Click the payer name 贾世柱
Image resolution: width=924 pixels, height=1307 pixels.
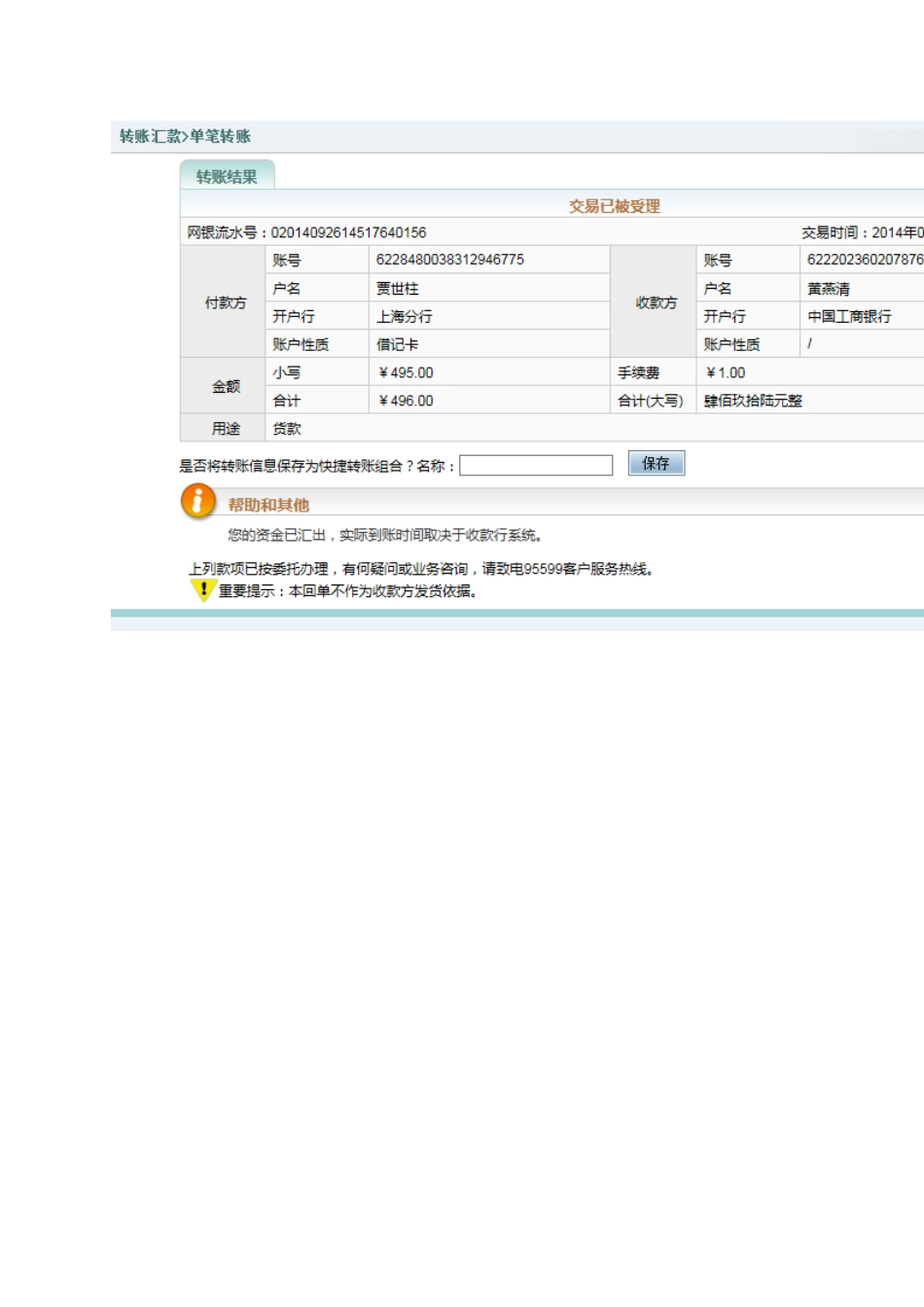(x=397, y=289)
